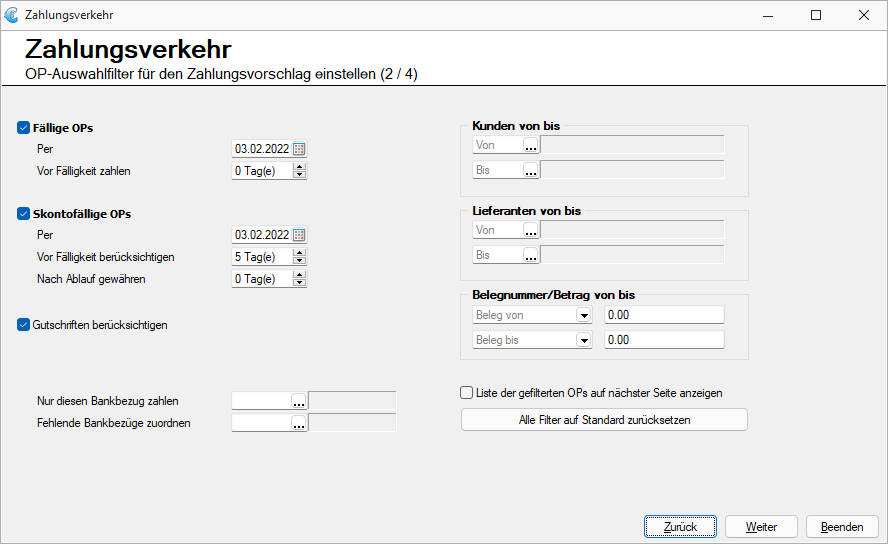Open lookup for Fehlende Bankbezüge zuordnen
Screen dimensions: 888x544
click(299, 423)
